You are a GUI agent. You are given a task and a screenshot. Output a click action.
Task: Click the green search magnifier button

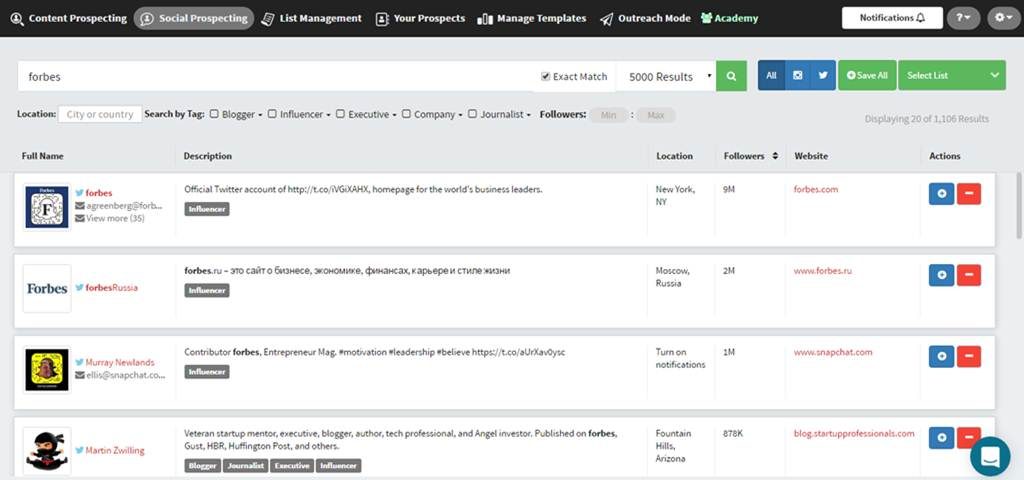tap(731, 76)
